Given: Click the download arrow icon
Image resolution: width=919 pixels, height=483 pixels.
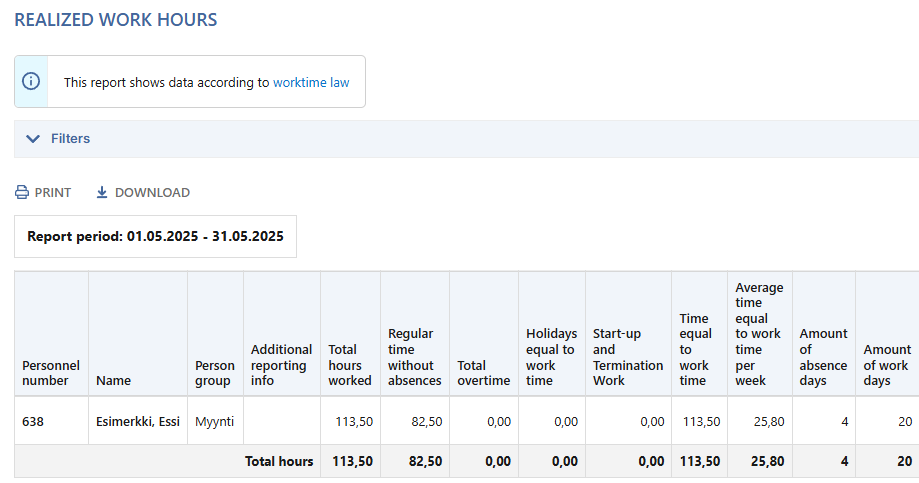Looking at the screenshot, I should coord(101,192).
